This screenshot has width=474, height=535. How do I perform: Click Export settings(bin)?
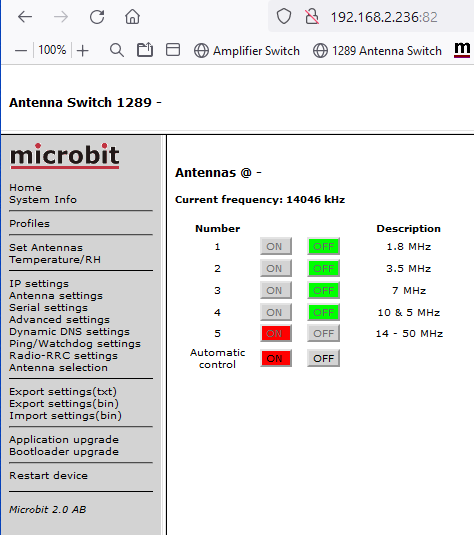[x=64, y=404]
